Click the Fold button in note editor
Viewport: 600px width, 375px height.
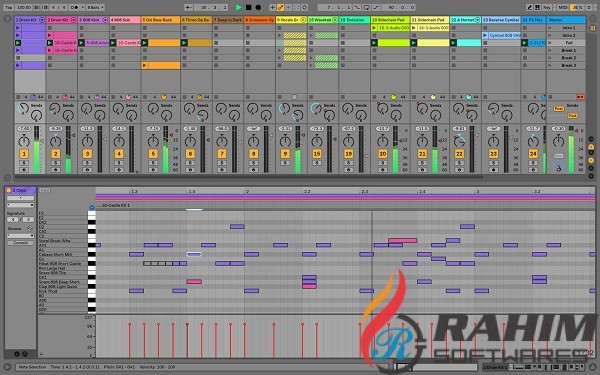(45, 190)
